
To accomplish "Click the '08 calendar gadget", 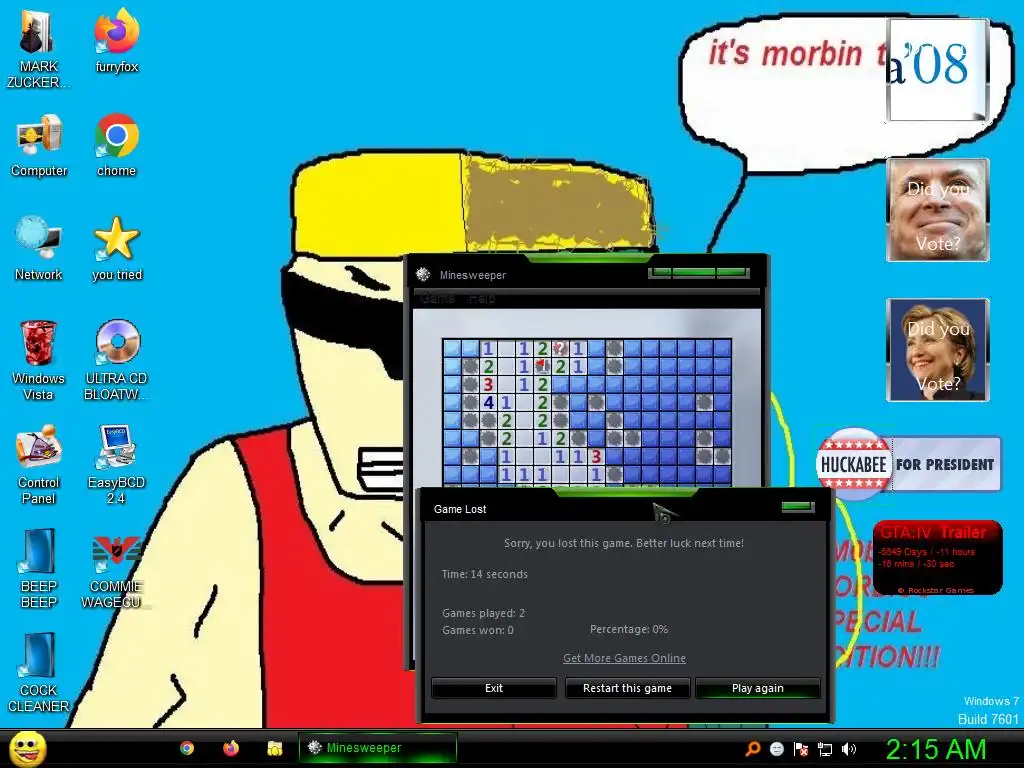I will [x=936, y=69].
